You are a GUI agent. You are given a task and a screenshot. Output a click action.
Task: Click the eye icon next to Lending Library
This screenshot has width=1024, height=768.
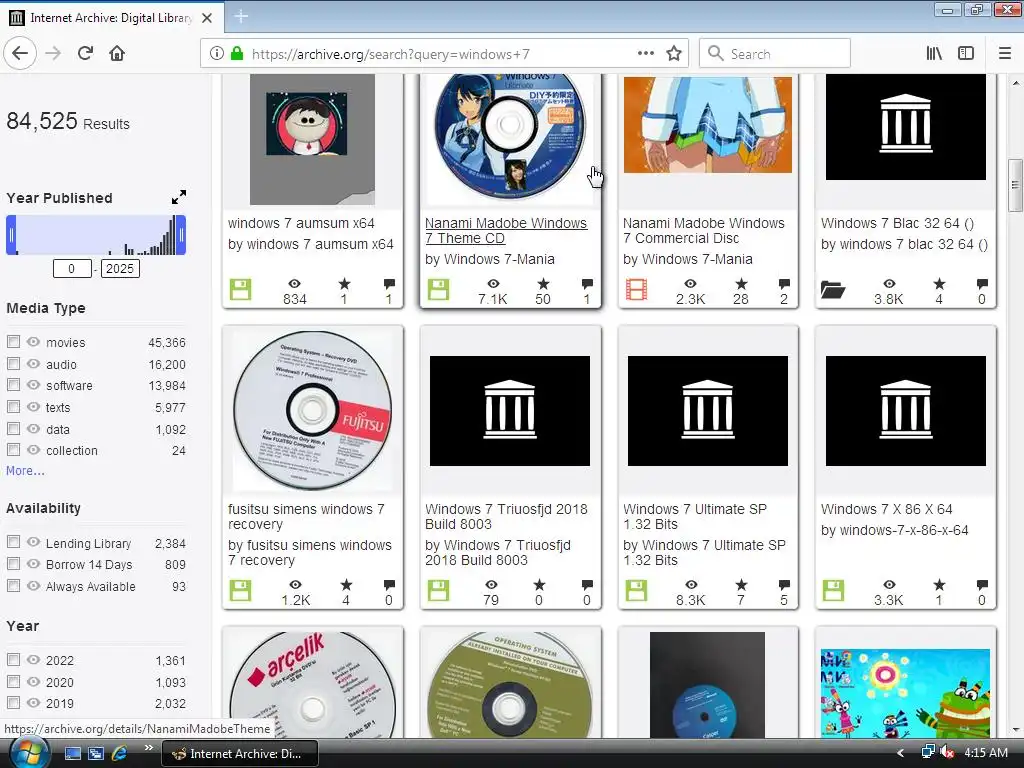click(x=33, y=542)
